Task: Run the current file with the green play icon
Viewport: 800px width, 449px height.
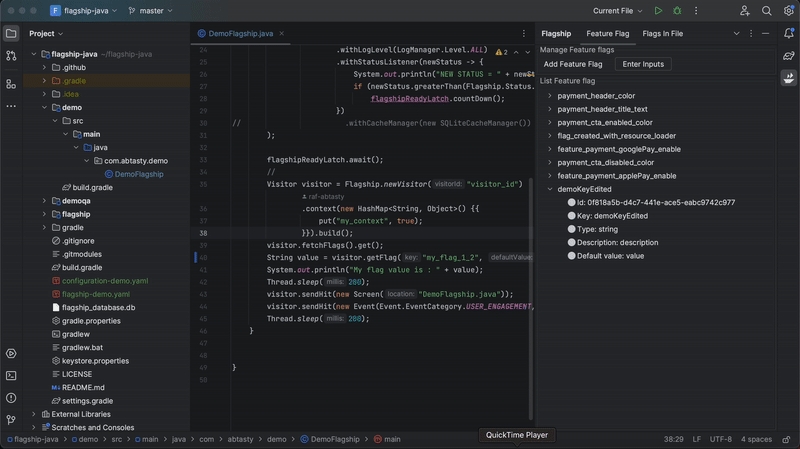Action: click(x=658, y=10)
